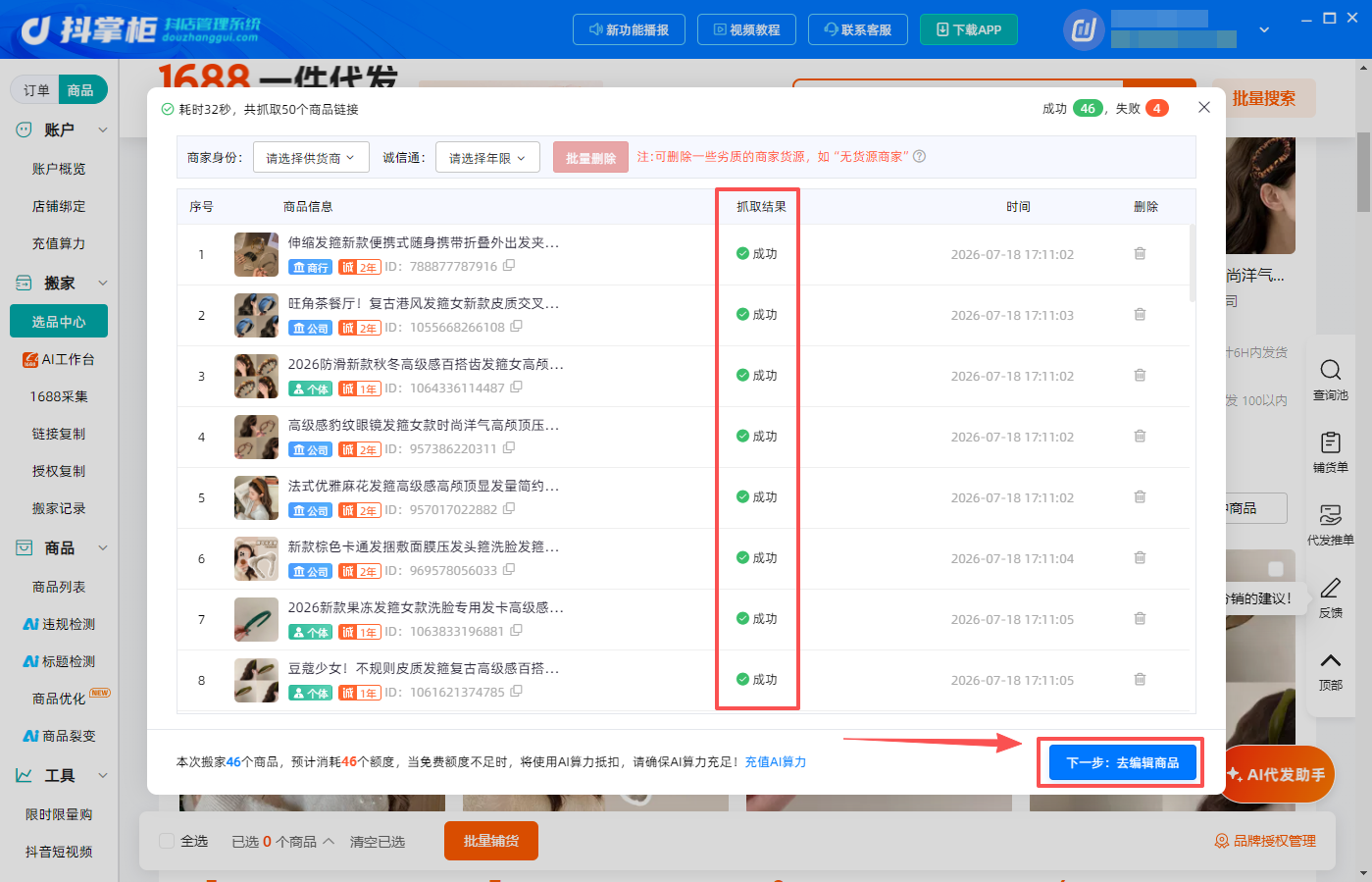Click the 批量删除 button
Screen dimensions: 1372x882
pyautogui.click(x=590, y=158)
